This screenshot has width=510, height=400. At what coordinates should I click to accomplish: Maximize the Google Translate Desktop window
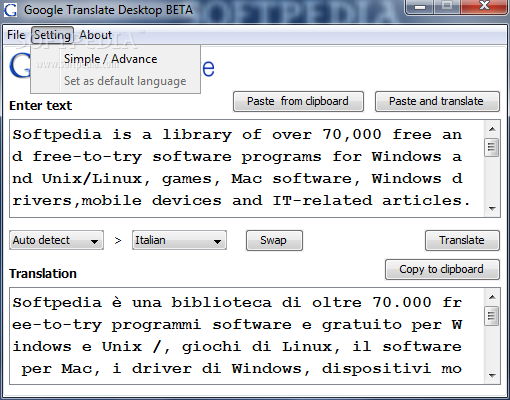[x=447, y=7]
